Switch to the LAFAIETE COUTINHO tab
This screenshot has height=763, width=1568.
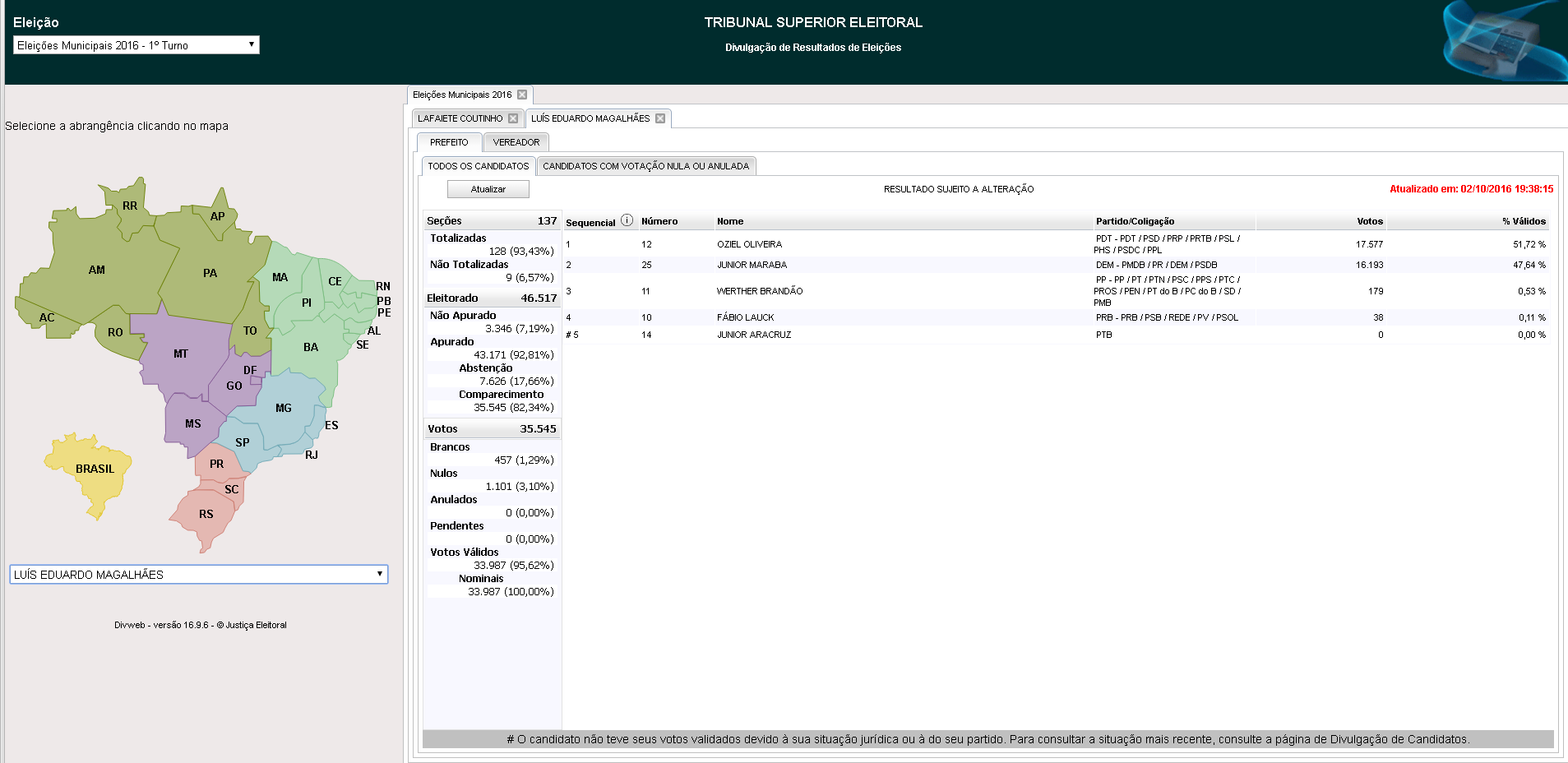460,118
